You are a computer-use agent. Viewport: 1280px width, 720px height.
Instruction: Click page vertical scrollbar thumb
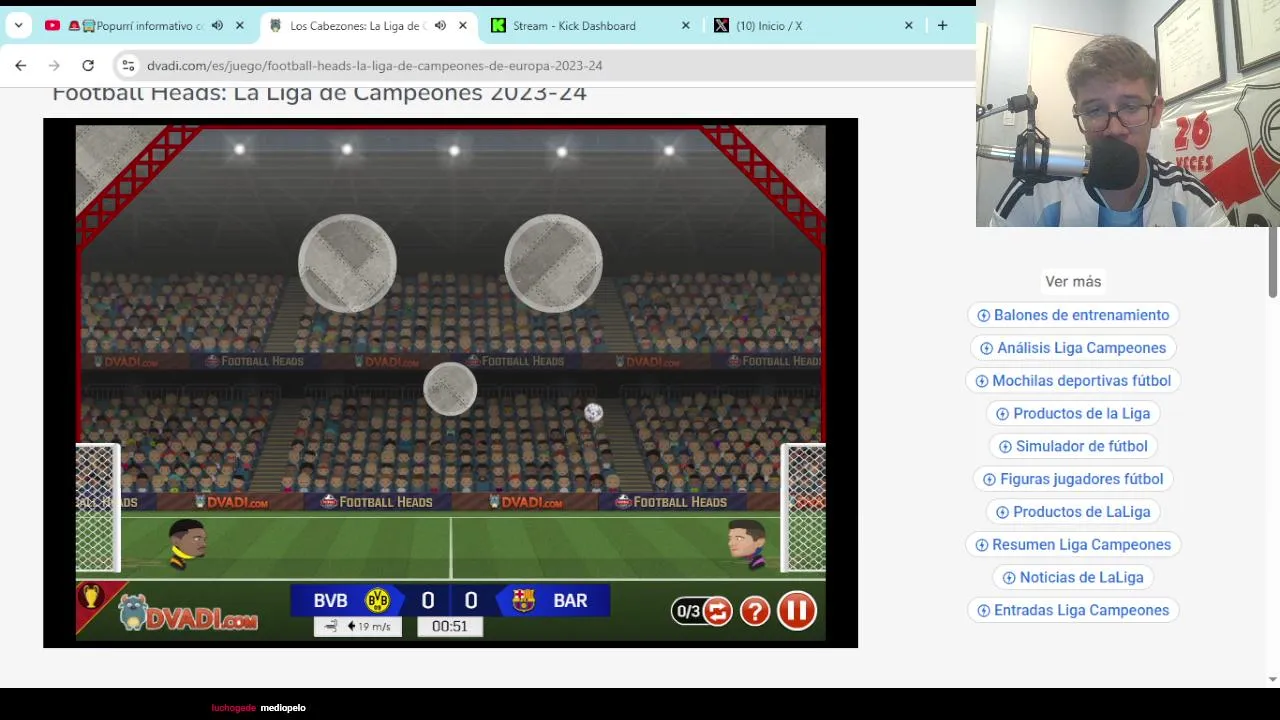pos(1272,262)
